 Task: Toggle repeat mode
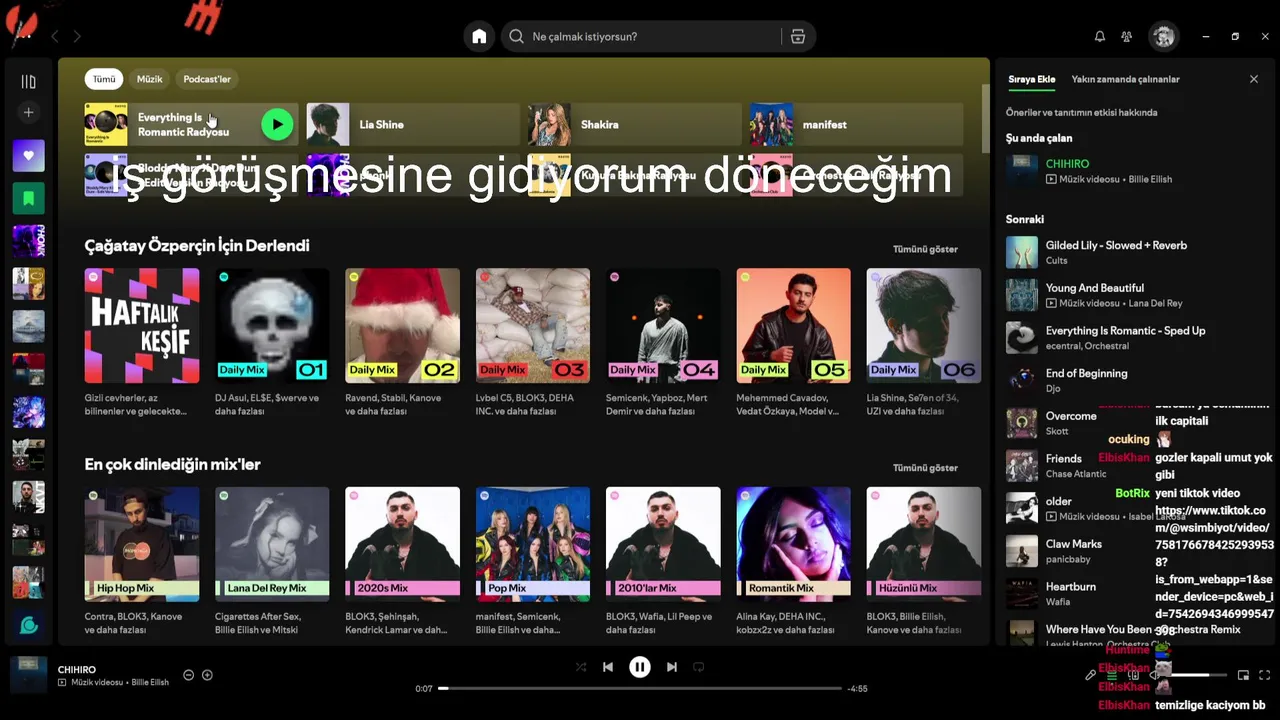tap(699, 667)
